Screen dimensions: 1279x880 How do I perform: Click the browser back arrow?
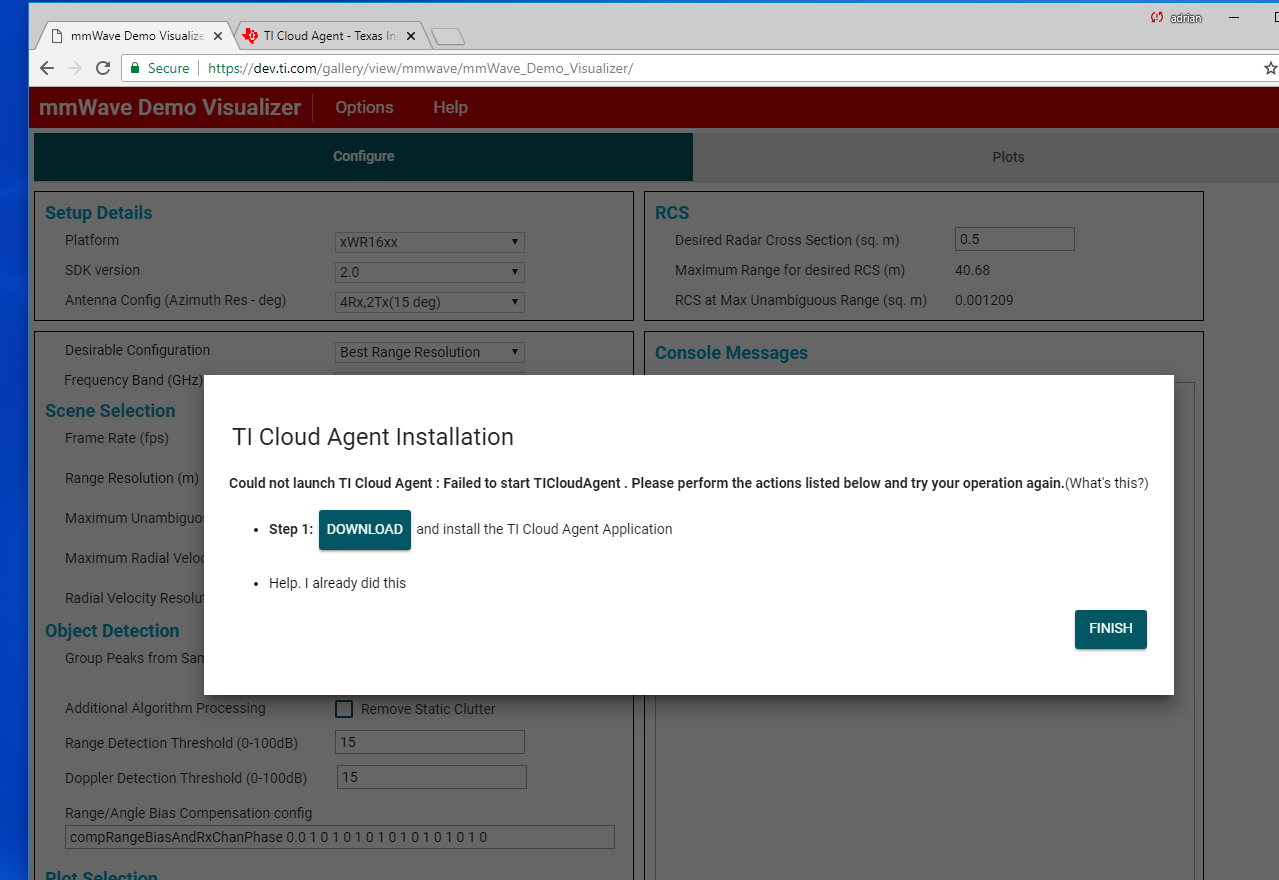pos(47,68)
